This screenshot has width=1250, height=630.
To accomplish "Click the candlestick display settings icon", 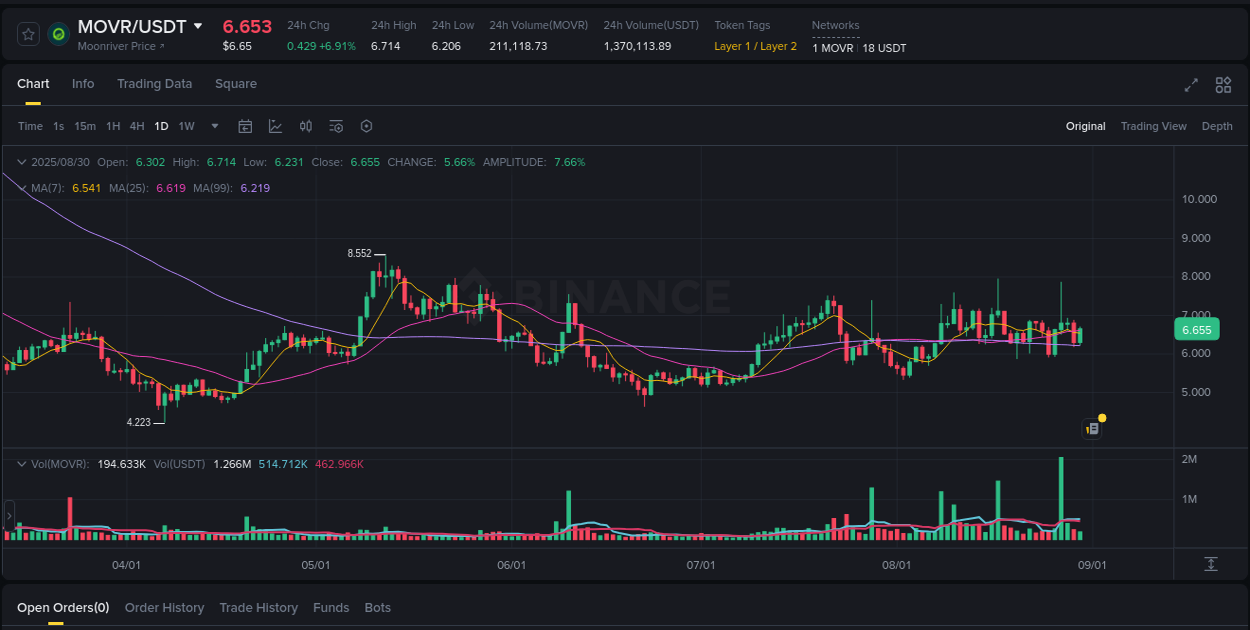I will tap(306, 126).
